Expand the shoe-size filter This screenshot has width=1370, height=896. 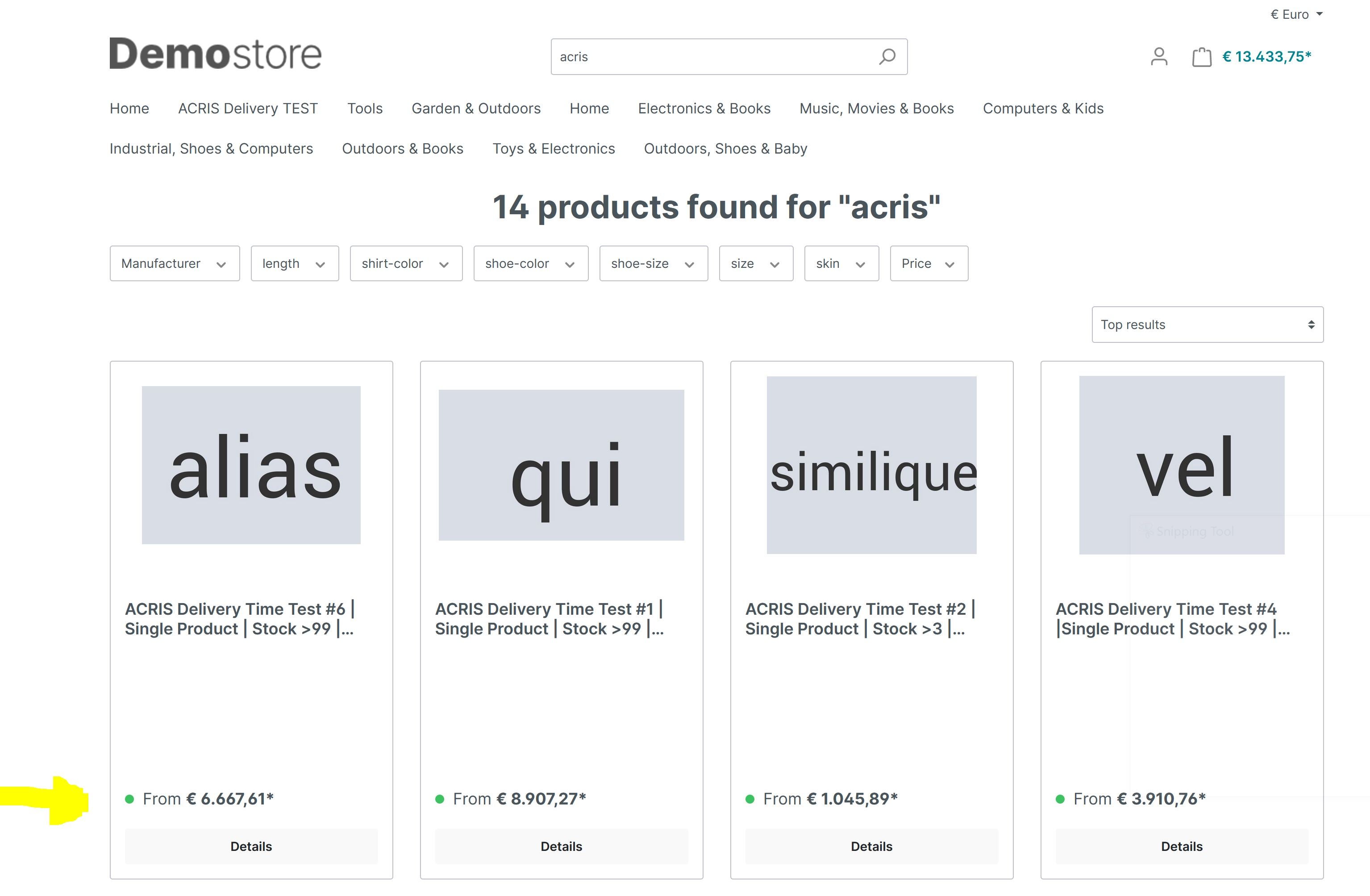pos(654,264)
